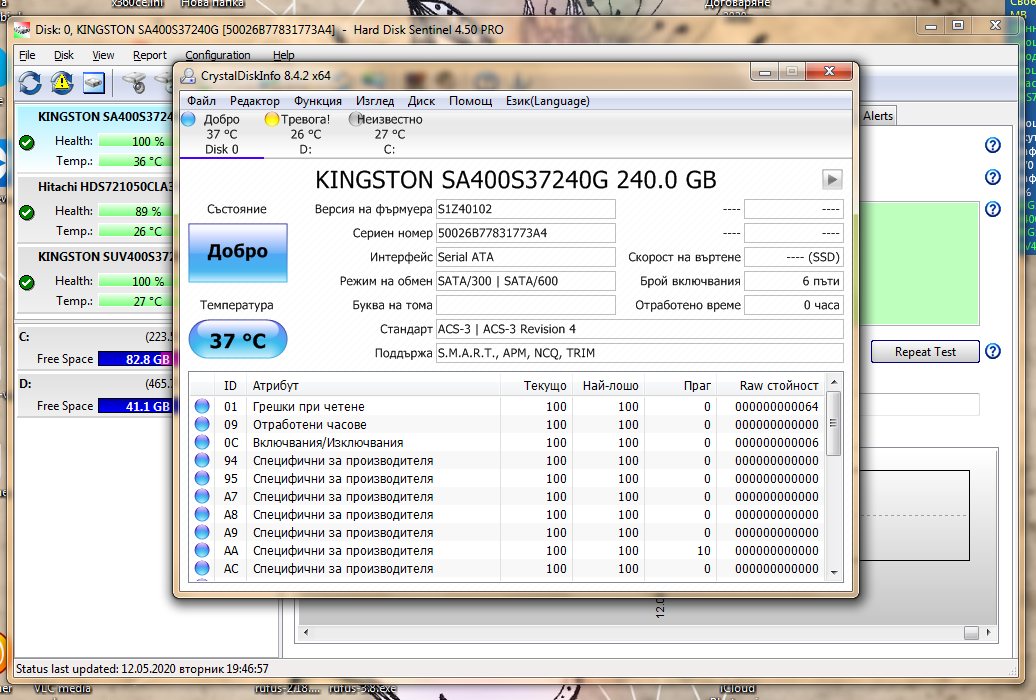Viewport: 1036px width, 700px height.
Task: Open Hard Disk Sentinel Disk menu
Action: click(x=63, y=55)
